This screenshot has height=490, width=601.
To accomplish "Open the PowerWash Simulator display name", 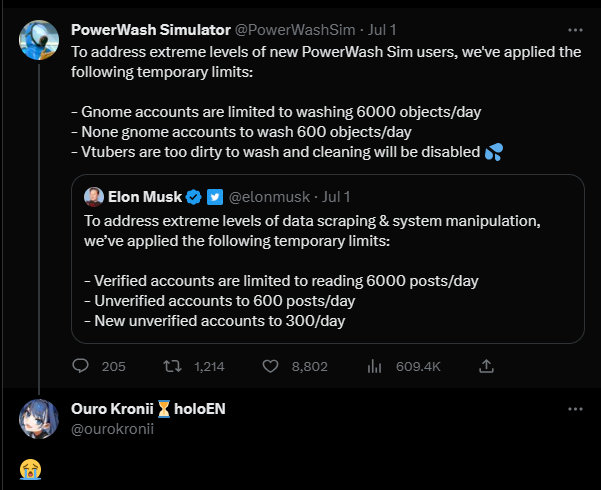I will (x=151, y=30).
